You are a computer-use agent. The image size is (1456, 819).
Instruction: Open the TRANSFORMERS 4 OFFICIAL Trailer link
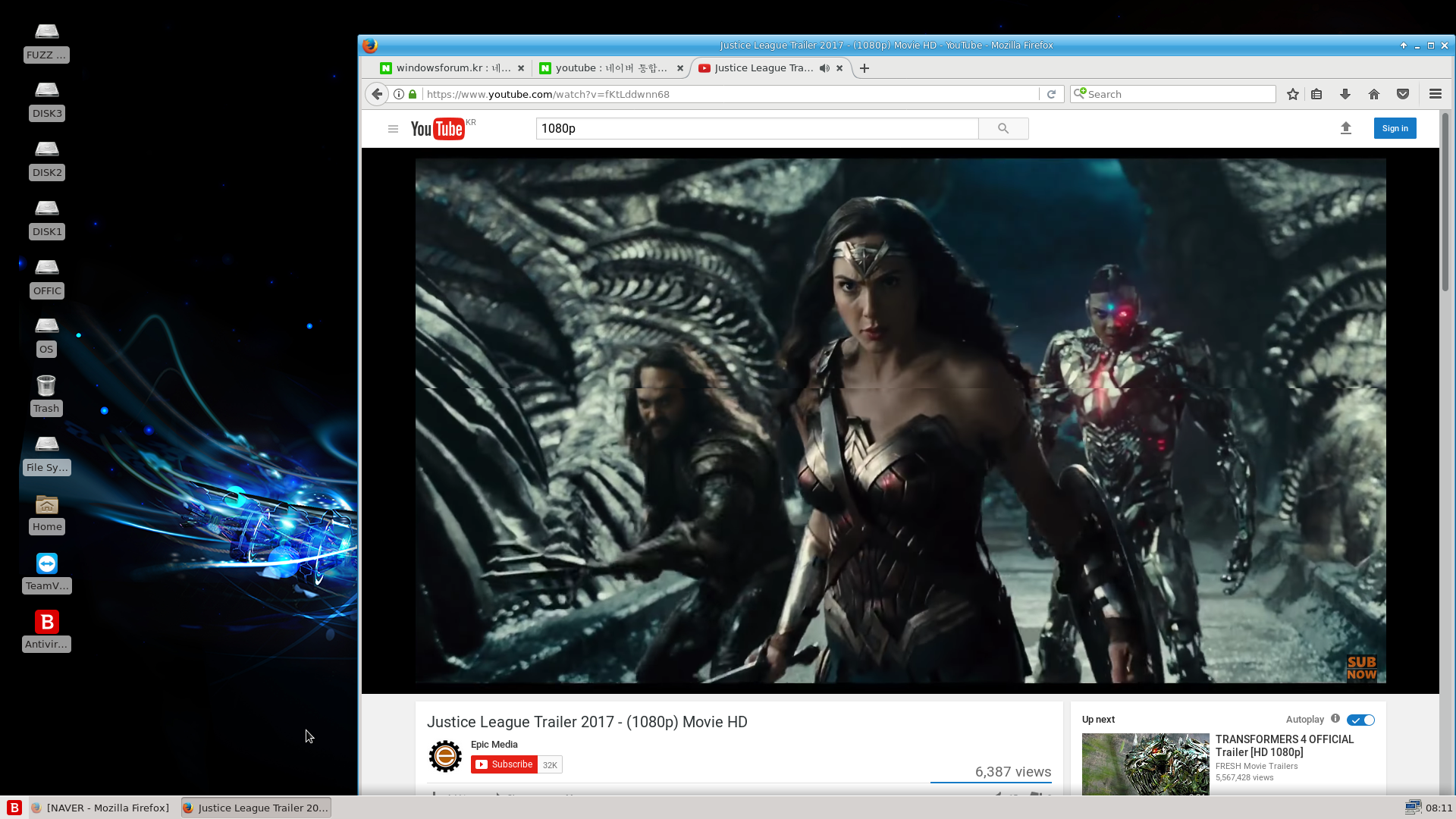[x=1285, y=745]
